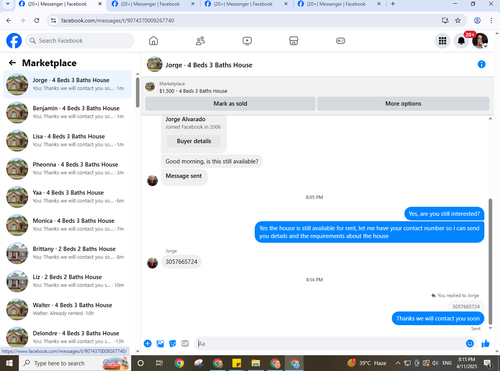This screenshot has height=371, width=500.
Task: Open Lisa - 4 Beds 3 Baths House chat
Action: 68,140
